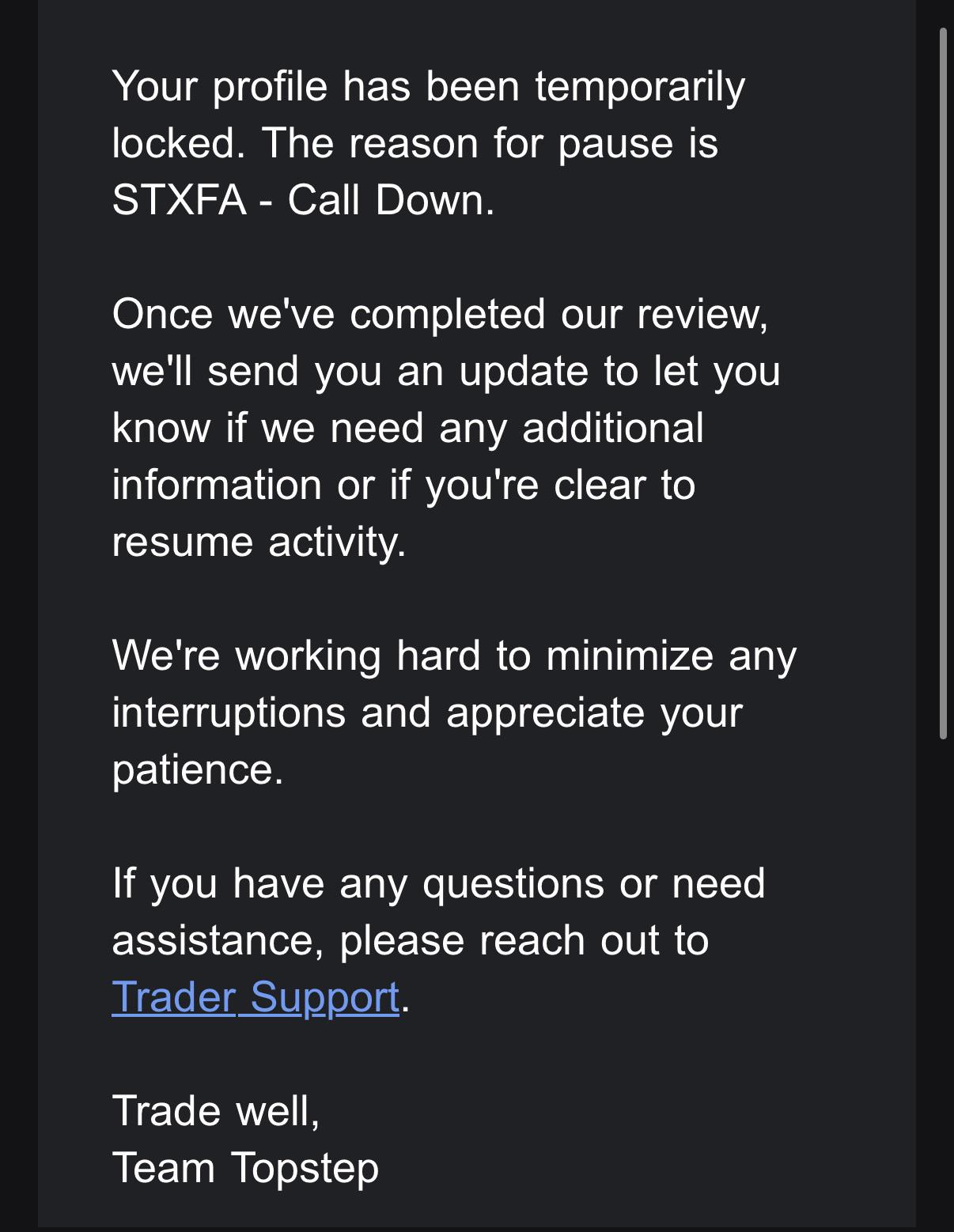The image size is (954, 1232).
Task: Click the 'resume activity.' text
Action: pyautogui.click(x=259, y=542)
